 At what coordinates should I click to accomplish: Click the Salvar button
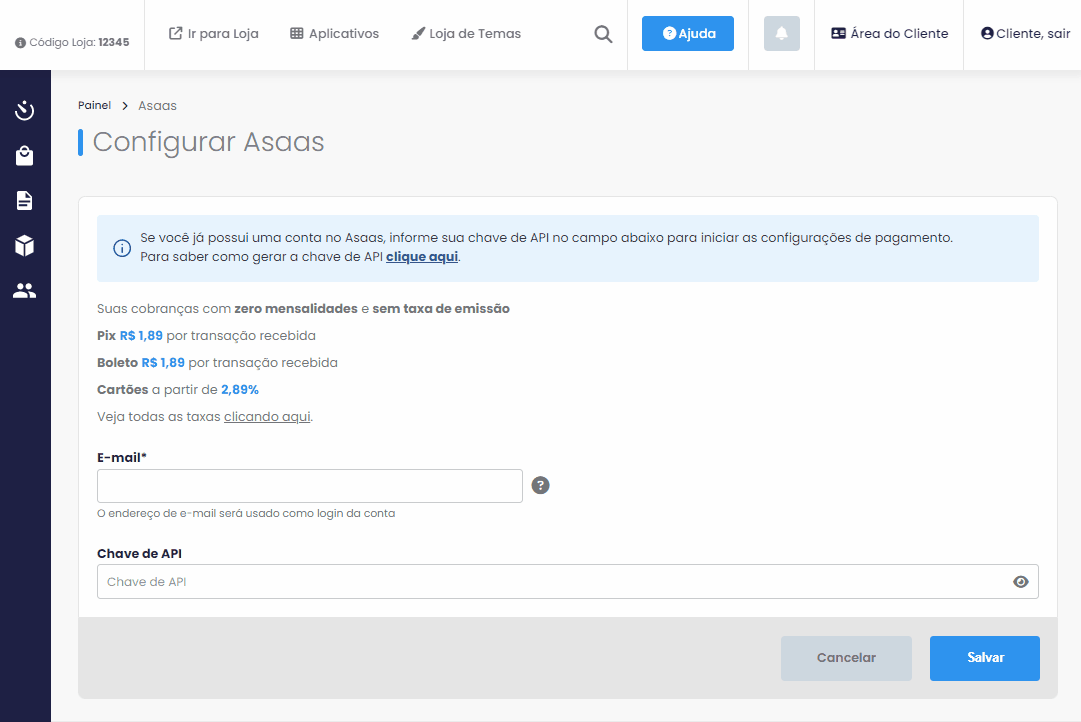(984, 658)
